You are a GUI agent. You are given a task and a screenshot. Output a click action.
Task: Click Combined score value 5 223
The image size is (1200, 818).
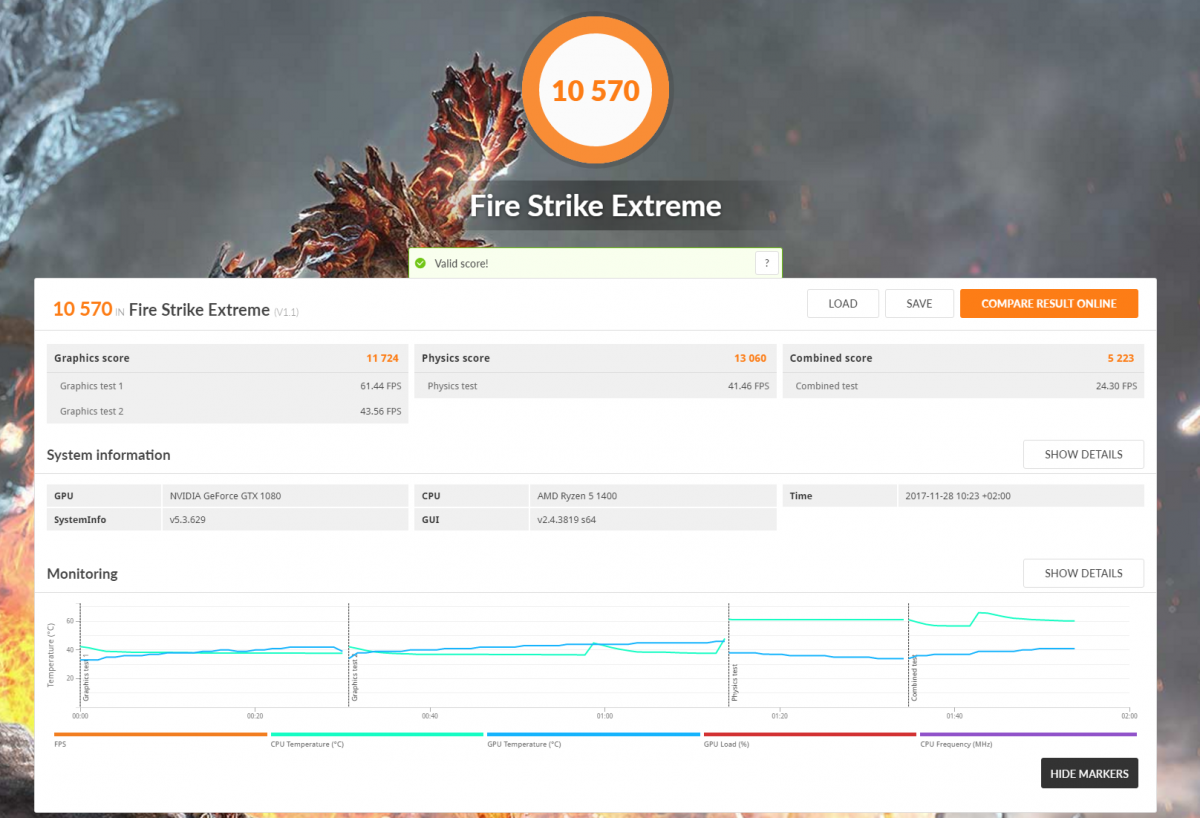(x=1121, y=358)
